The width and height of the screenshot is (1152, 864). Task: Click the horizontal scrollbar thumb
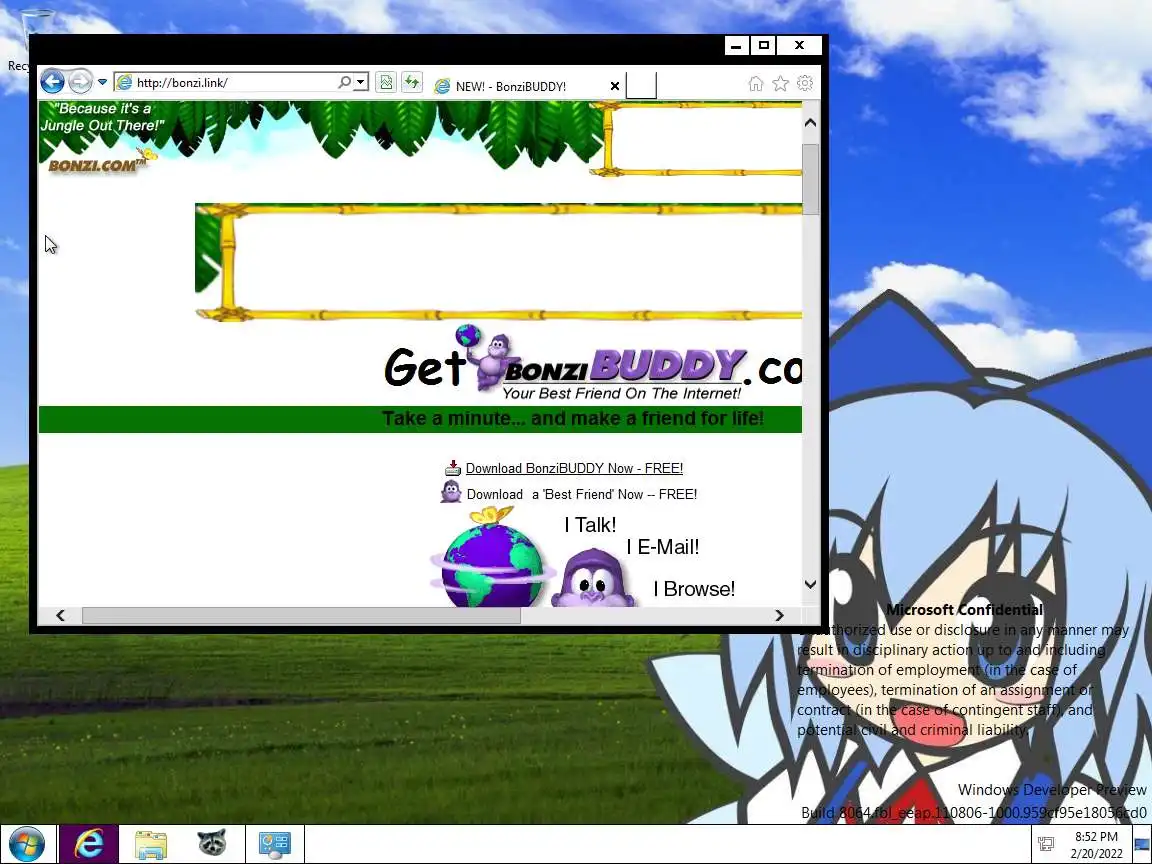(301, 616)
